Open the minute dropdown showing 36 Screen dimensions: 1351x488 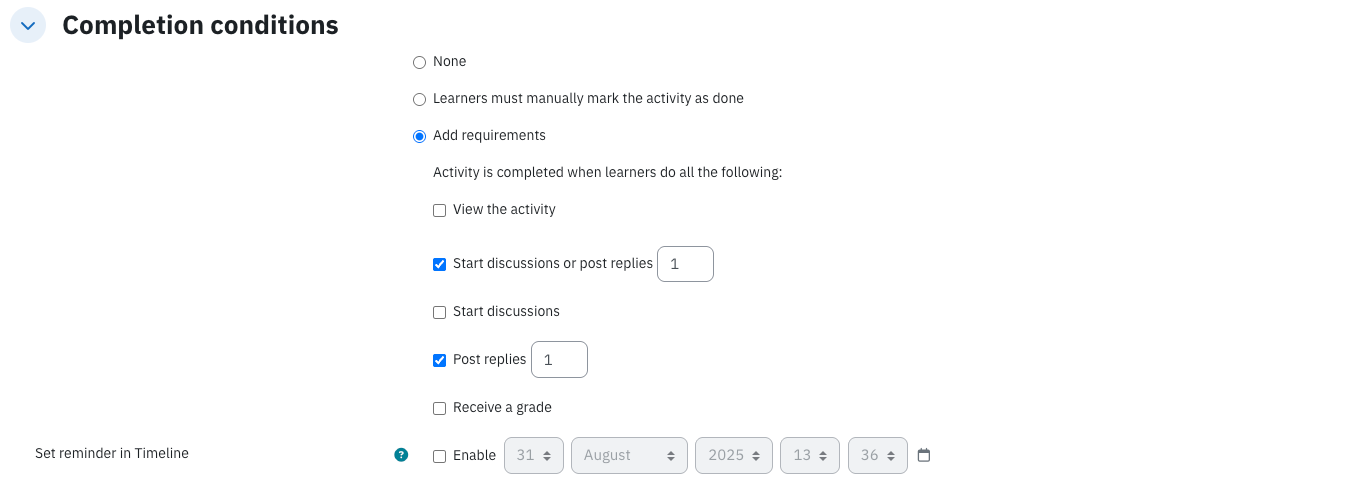tap(878, 455)
